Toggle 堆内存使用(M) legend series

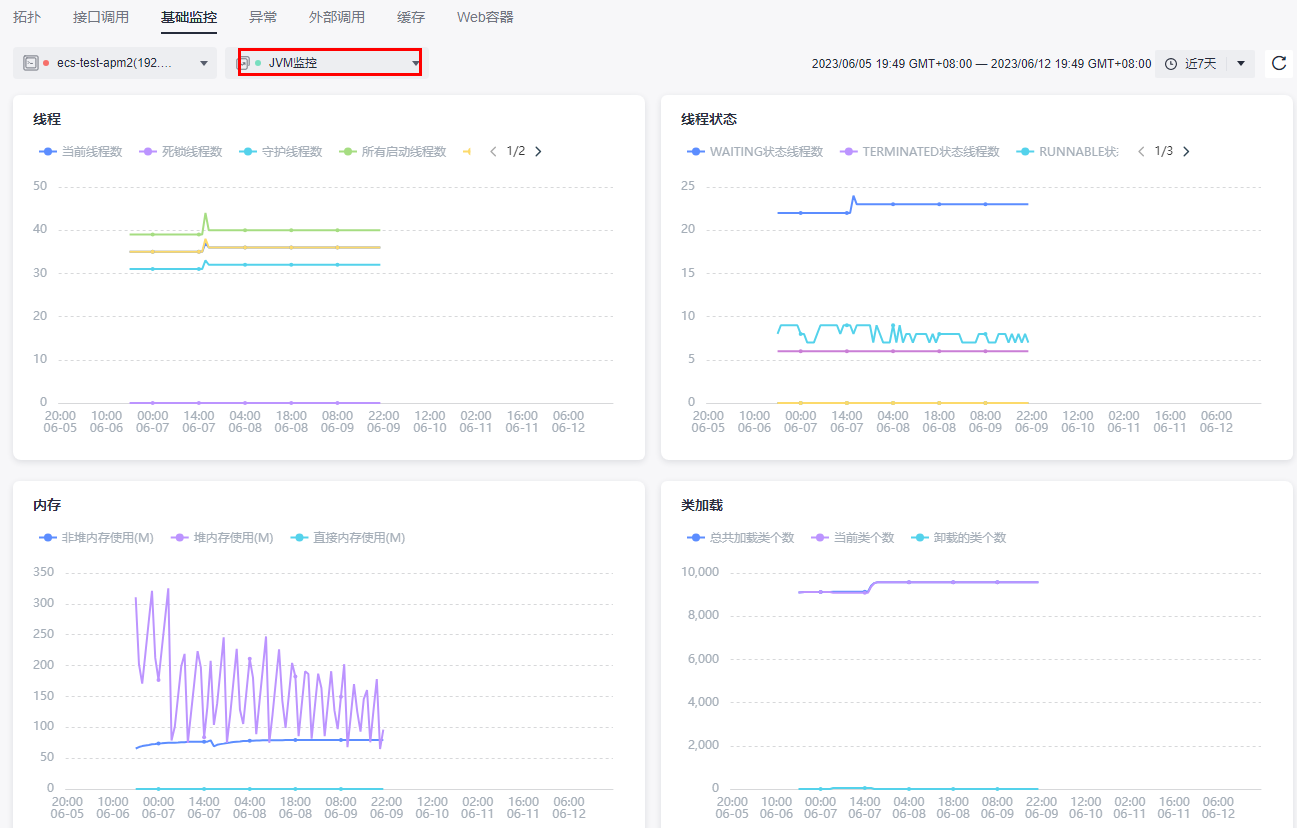tap(223, 538)
